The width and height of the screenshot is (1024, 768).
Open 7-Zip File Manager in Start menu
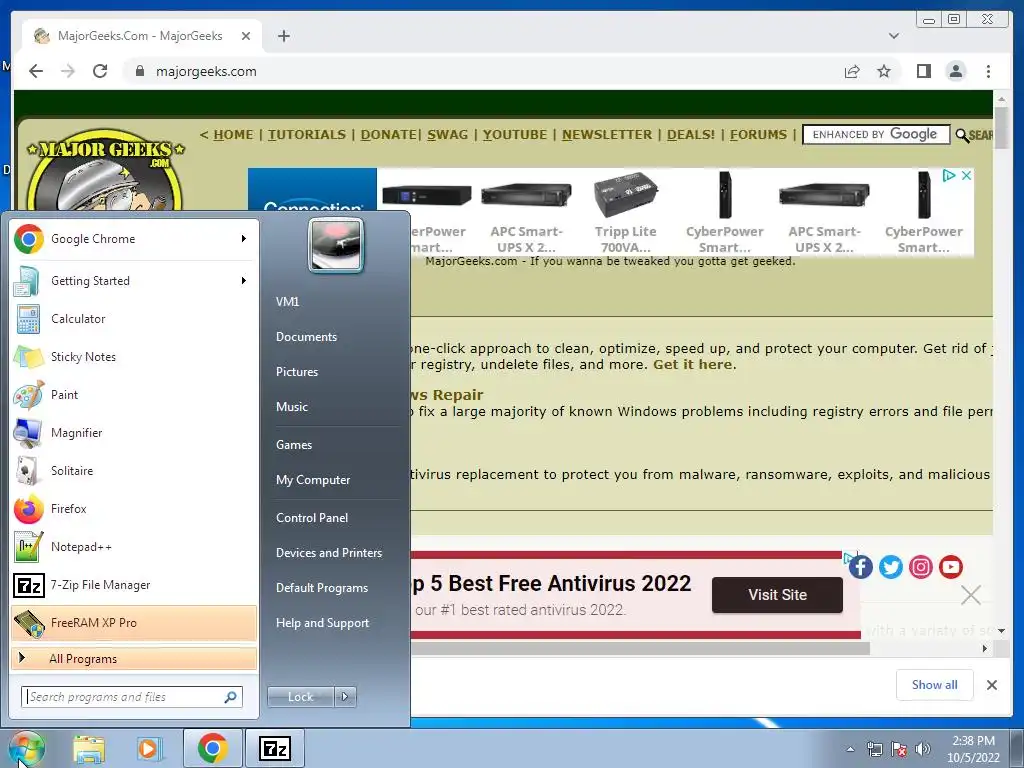tap(134, 584)
